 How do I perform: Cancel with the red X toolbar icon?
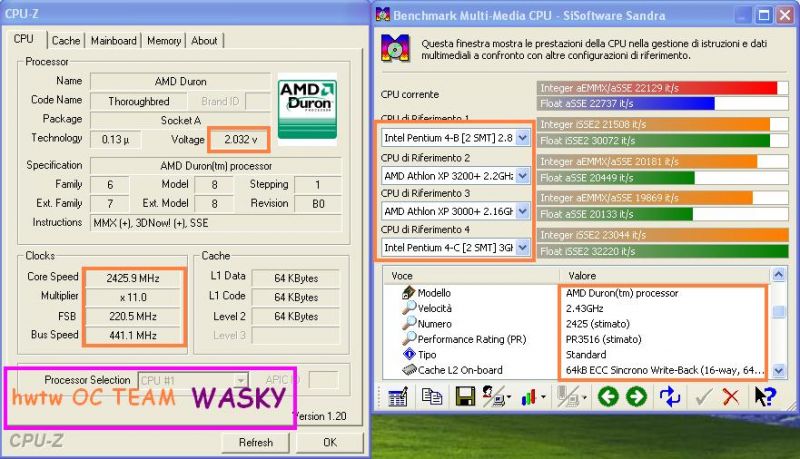coord(731,396)
